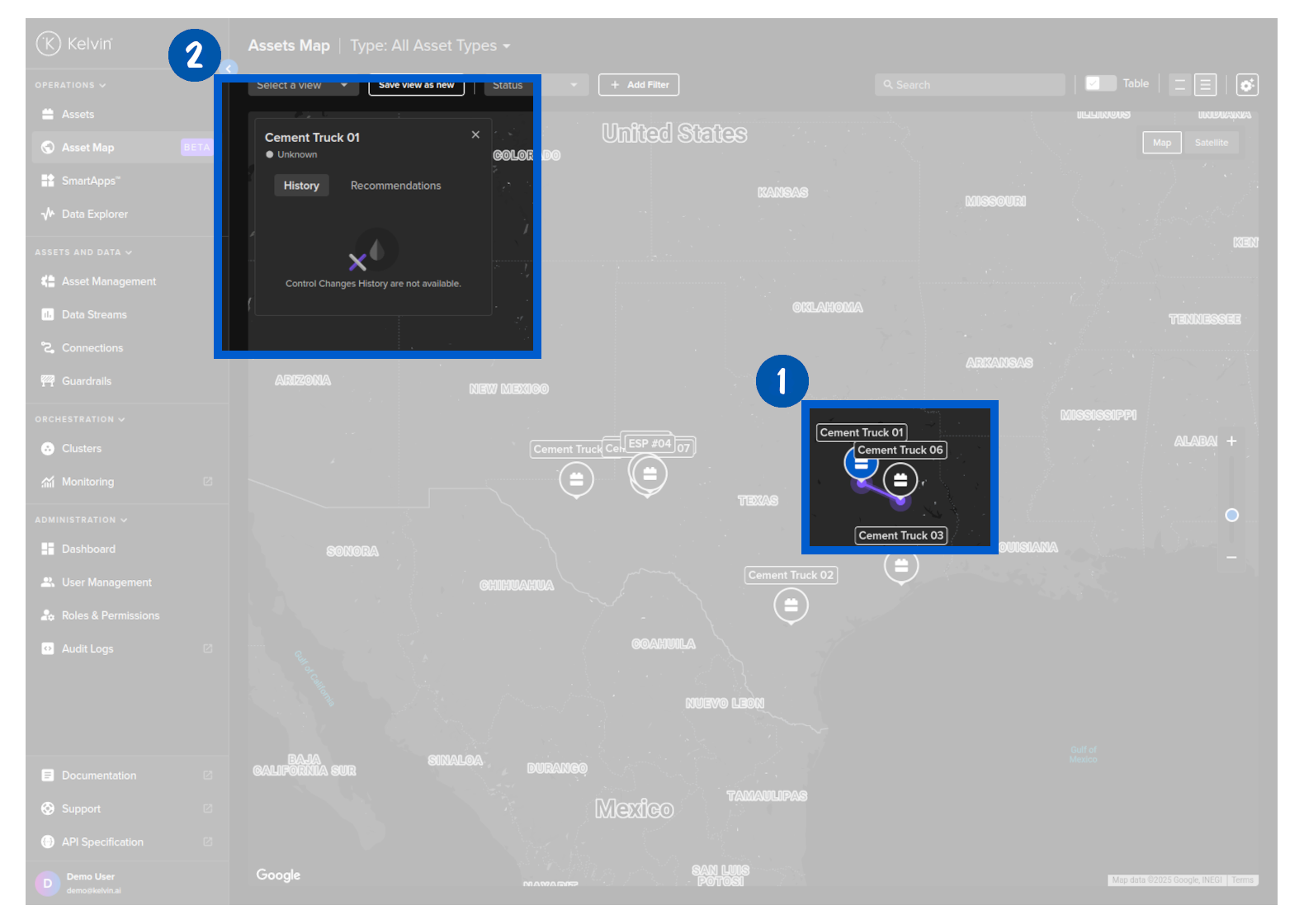Click the map zoom in plus icon
This screenshot has width=1304, height=924.
click(1231, 441)
